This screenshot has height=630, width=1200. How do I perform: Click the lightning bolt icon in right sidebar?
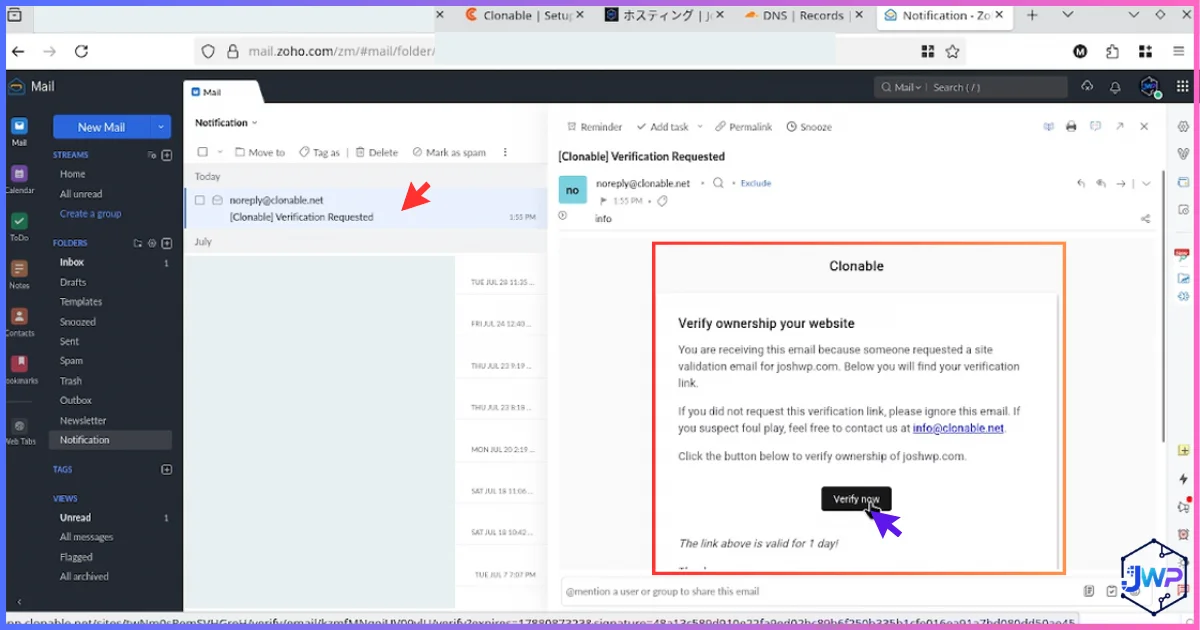point(1184,479)
